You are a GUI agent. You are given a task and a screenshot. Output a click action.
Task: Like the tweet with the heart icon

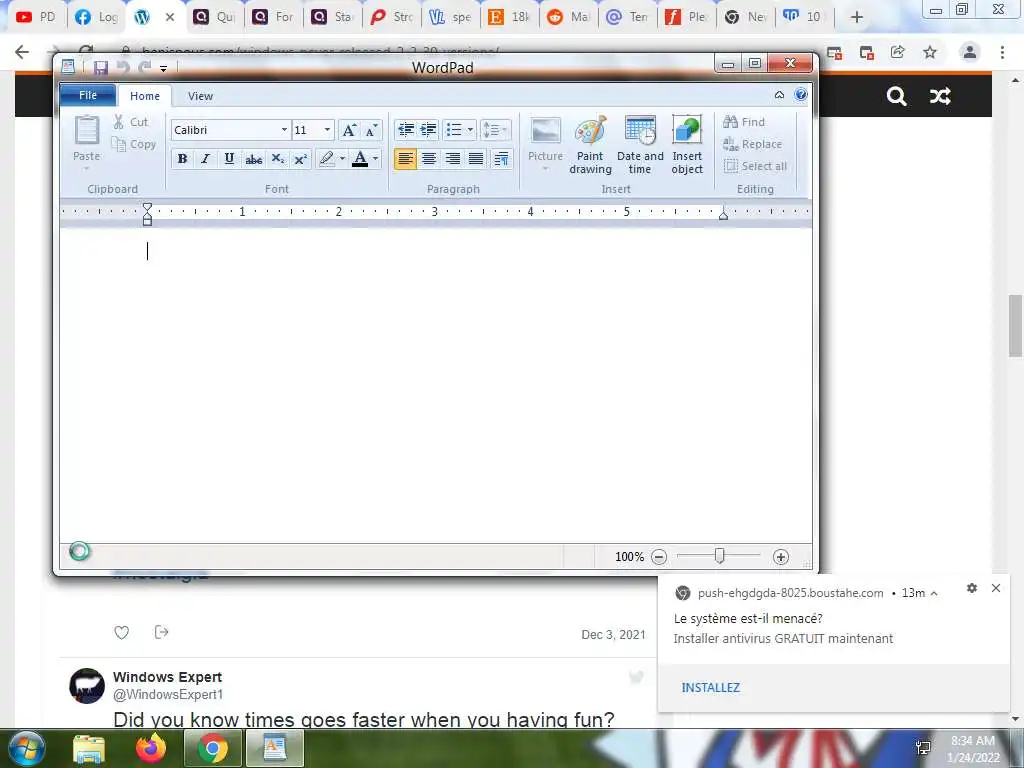pyautogui.click(x=121, y=632)
